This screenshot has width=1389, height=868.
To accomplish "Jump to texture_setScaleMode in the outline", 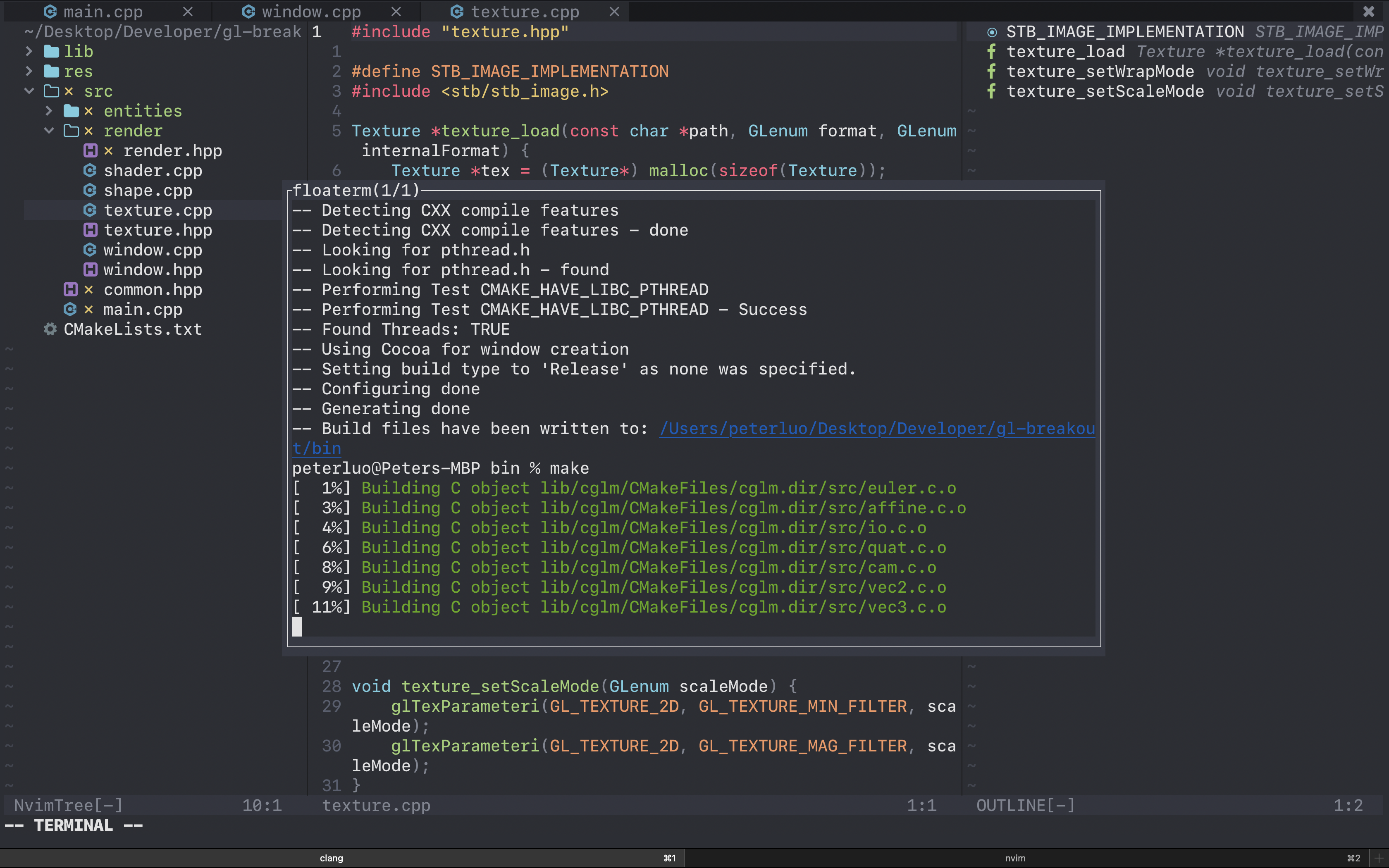I will (1105, 91).
